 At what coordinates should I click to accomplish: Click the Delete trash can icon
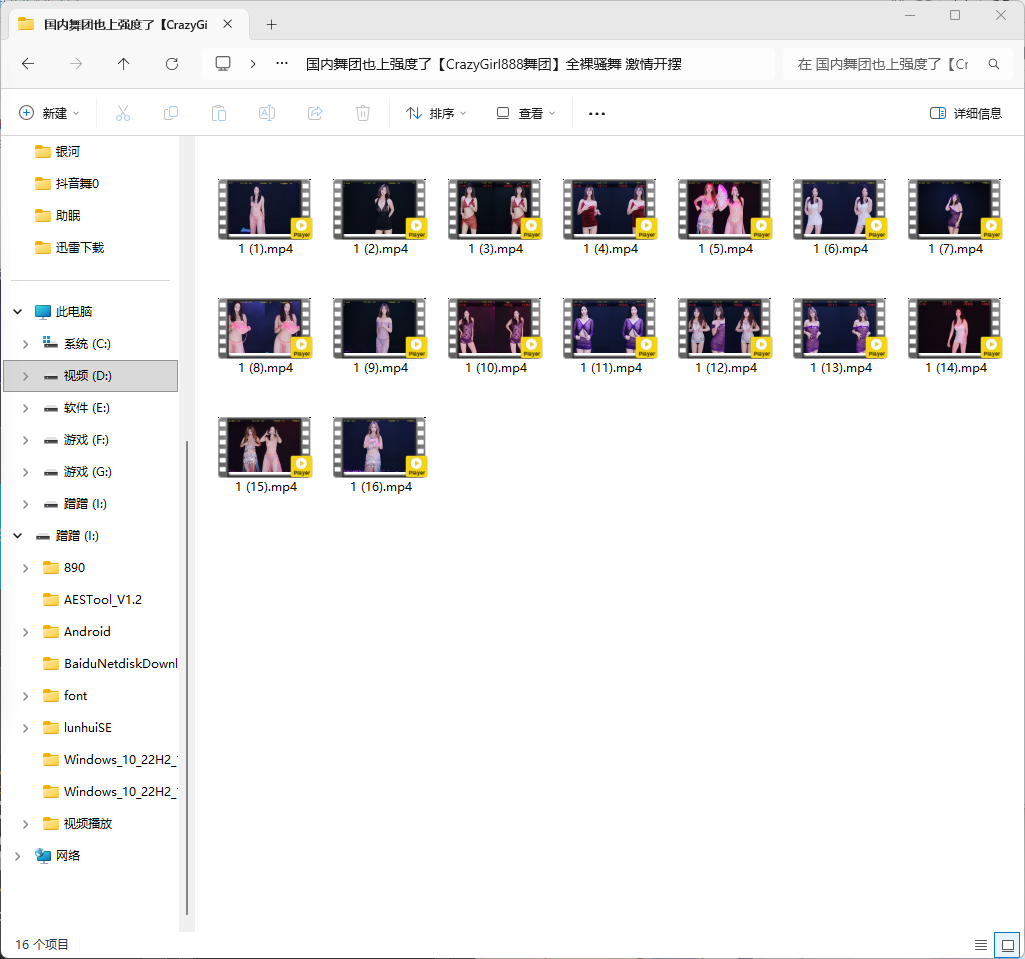click(363, 114)
